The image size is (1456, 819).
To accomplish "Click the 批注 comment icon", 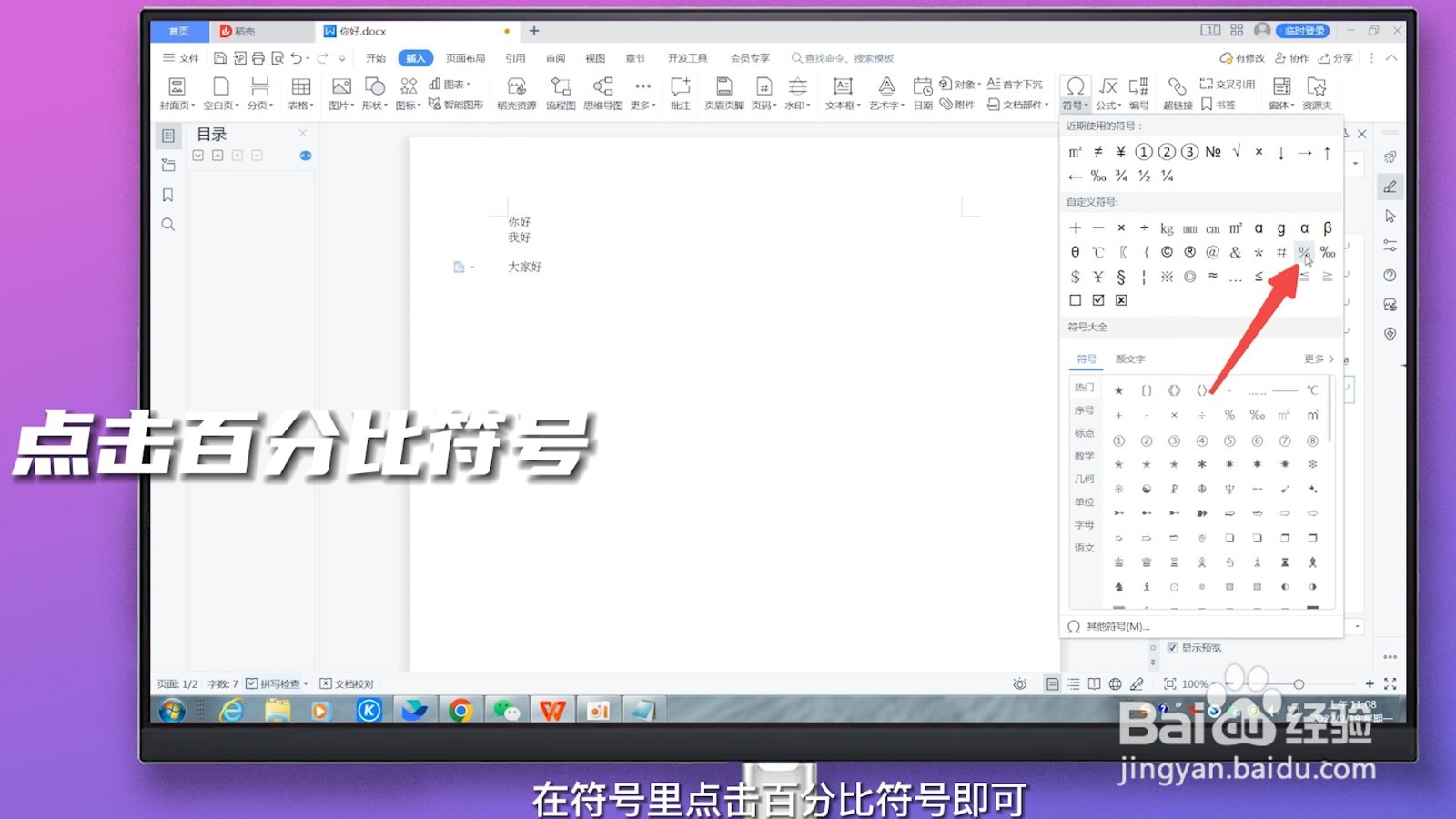I will point(680,93).
